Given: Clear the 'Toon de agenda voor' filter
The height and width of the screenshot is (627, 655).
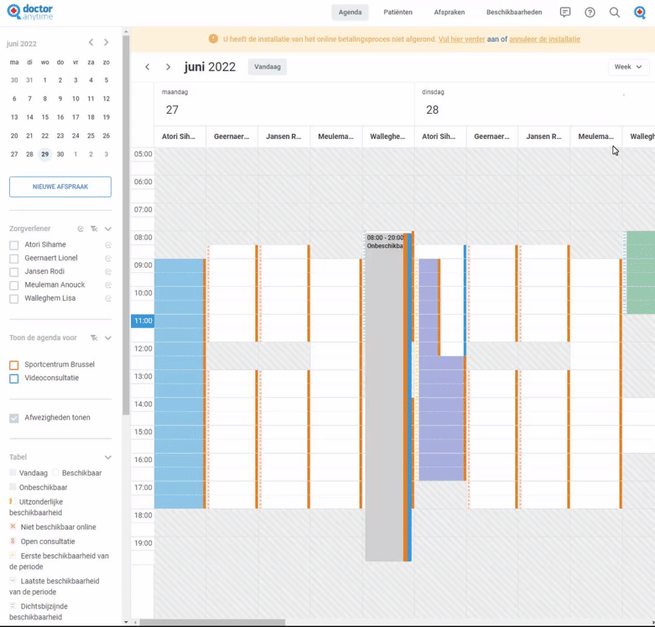Looking at the screenshot, I should (94, 338).
